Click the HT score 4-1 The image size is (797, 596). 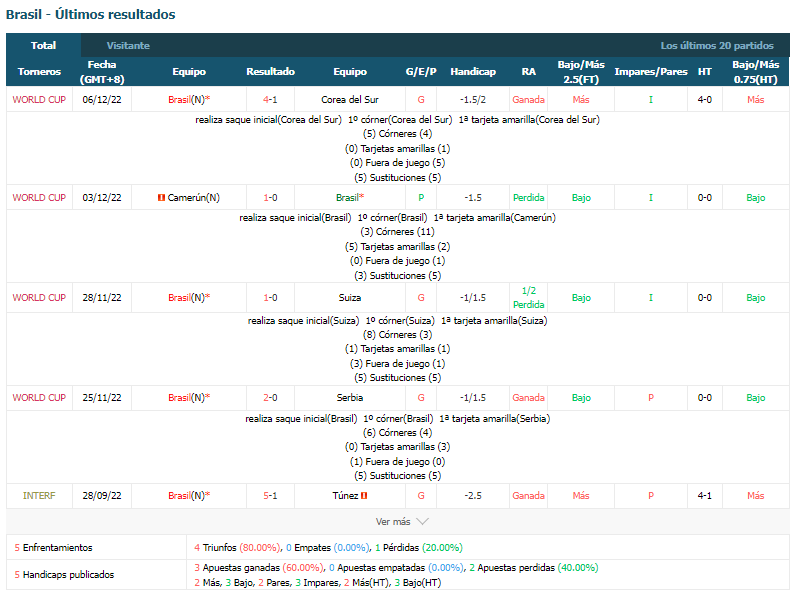(x=704, y=495)
